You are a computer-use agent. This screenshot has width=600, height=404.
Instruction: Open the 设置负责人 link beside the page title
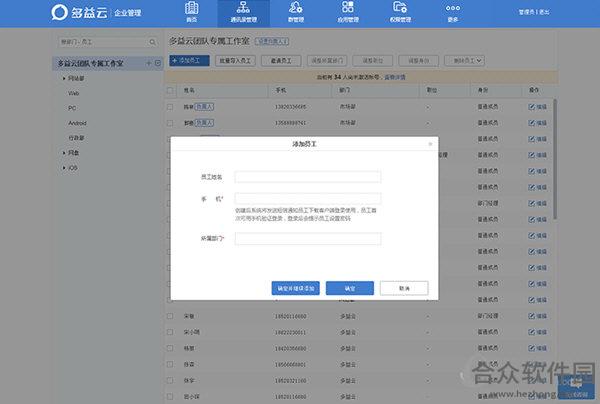coord(272,41)
